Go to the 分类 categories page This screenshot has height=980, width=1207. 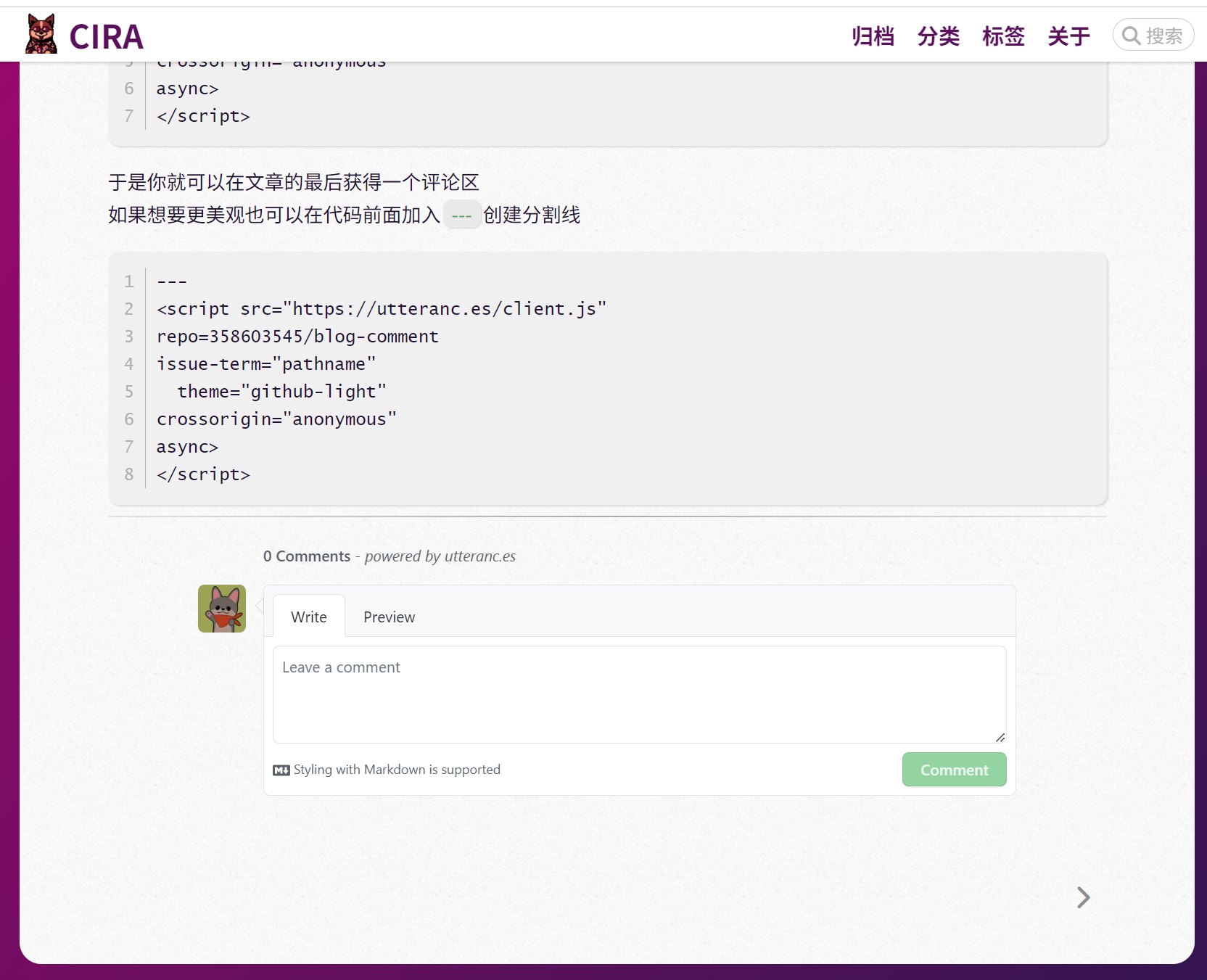tap(938, 36)
